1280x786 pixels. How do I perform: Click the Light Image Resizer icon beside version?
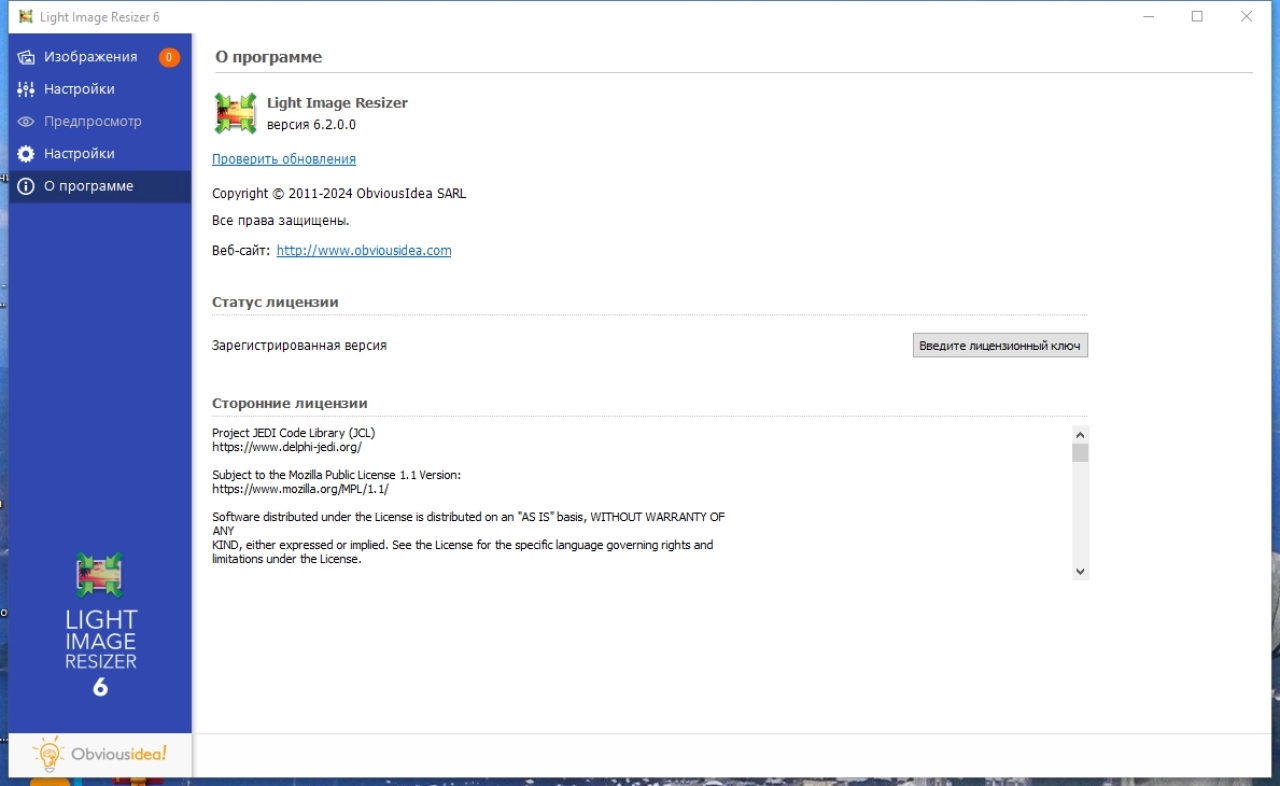tap(236, 113)
